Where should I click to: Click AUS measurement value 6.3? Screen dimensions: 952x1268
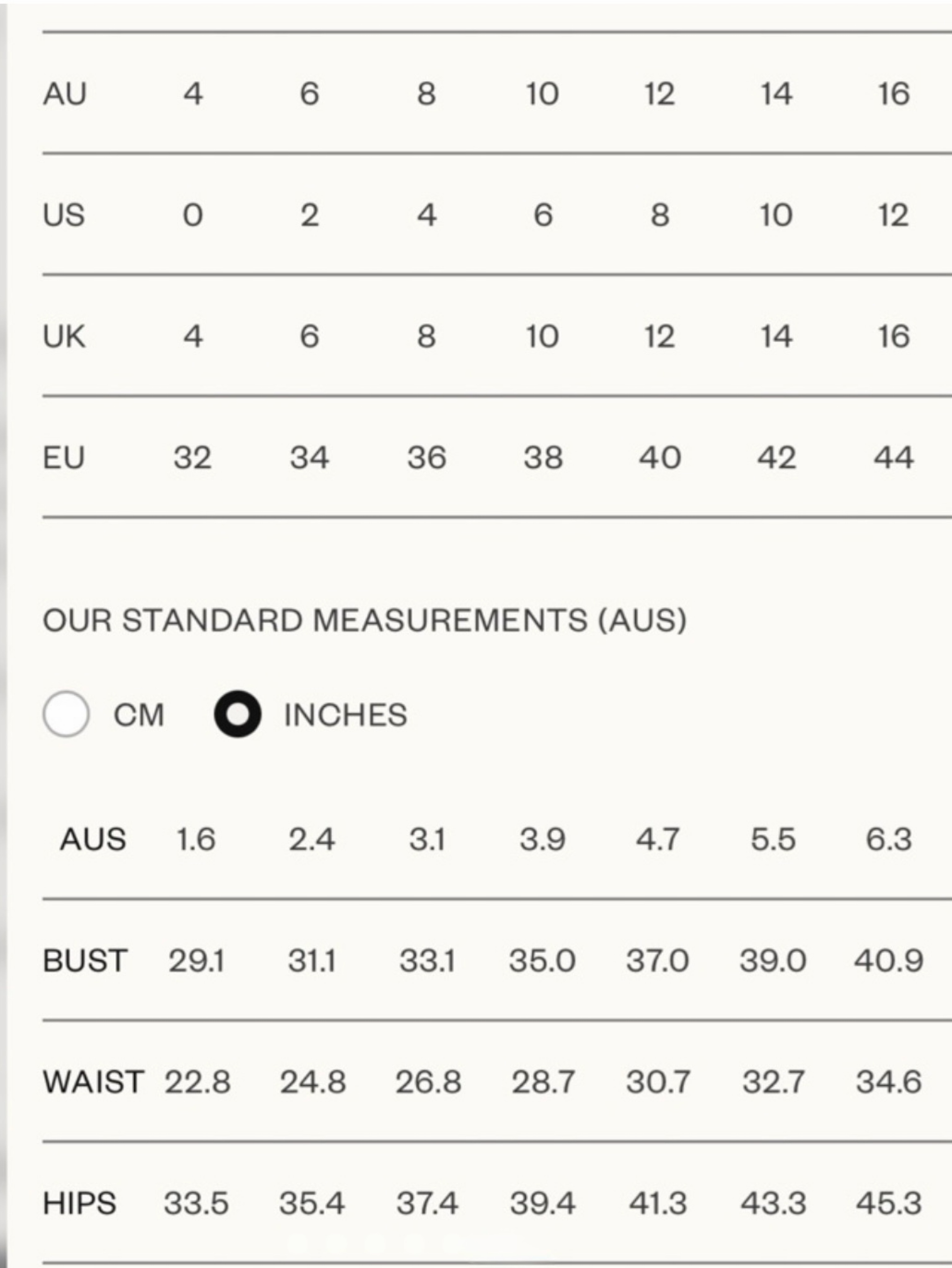pos(888,839)
